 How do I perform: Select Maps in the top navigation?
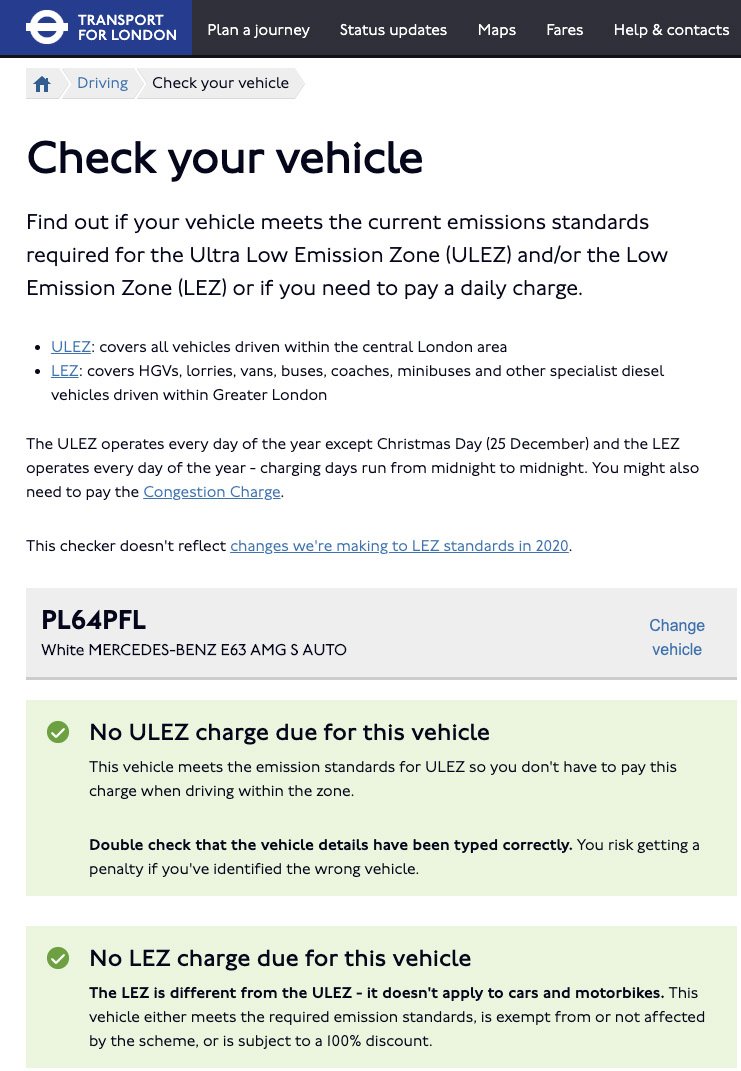click(x=497, y=30)
